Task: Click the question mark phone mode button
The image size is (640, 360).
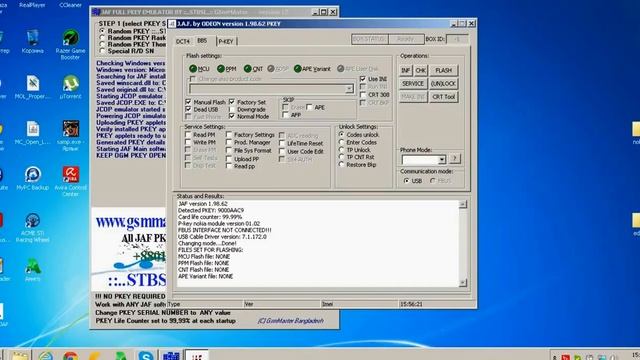Action: click(454, 158)
